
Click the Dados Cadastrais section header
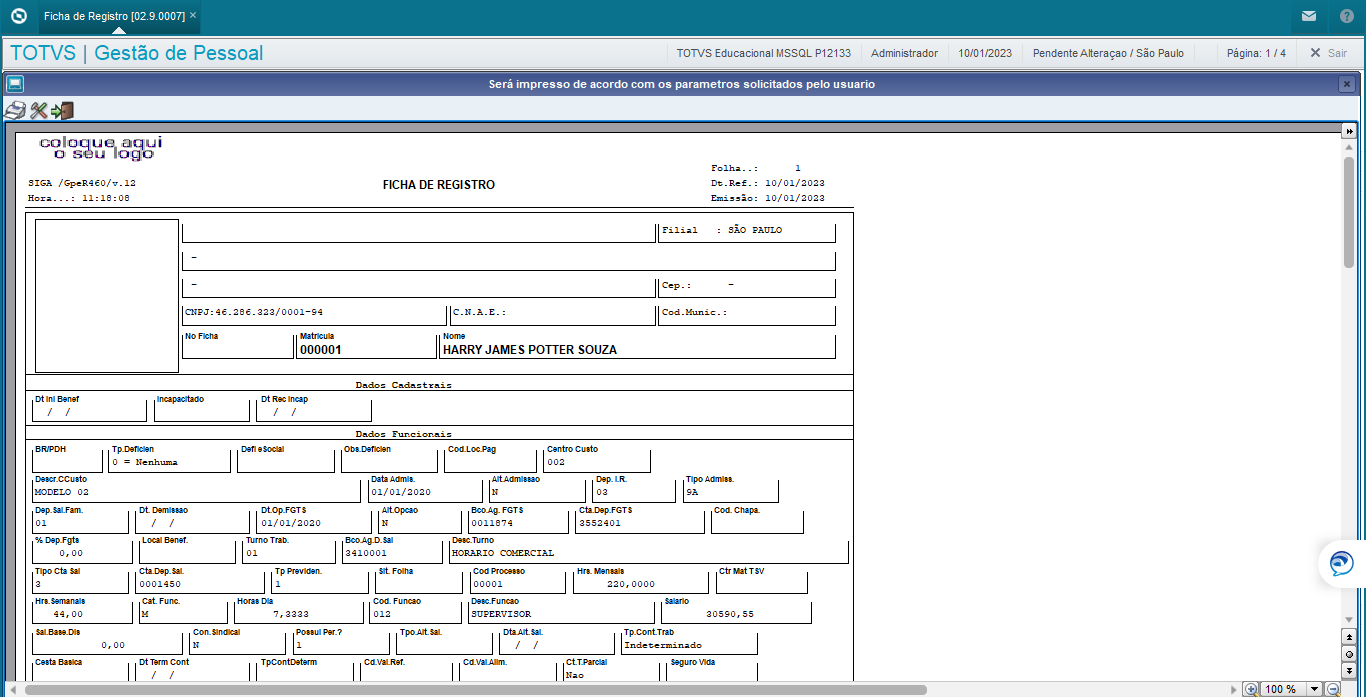tap(404, 384)
